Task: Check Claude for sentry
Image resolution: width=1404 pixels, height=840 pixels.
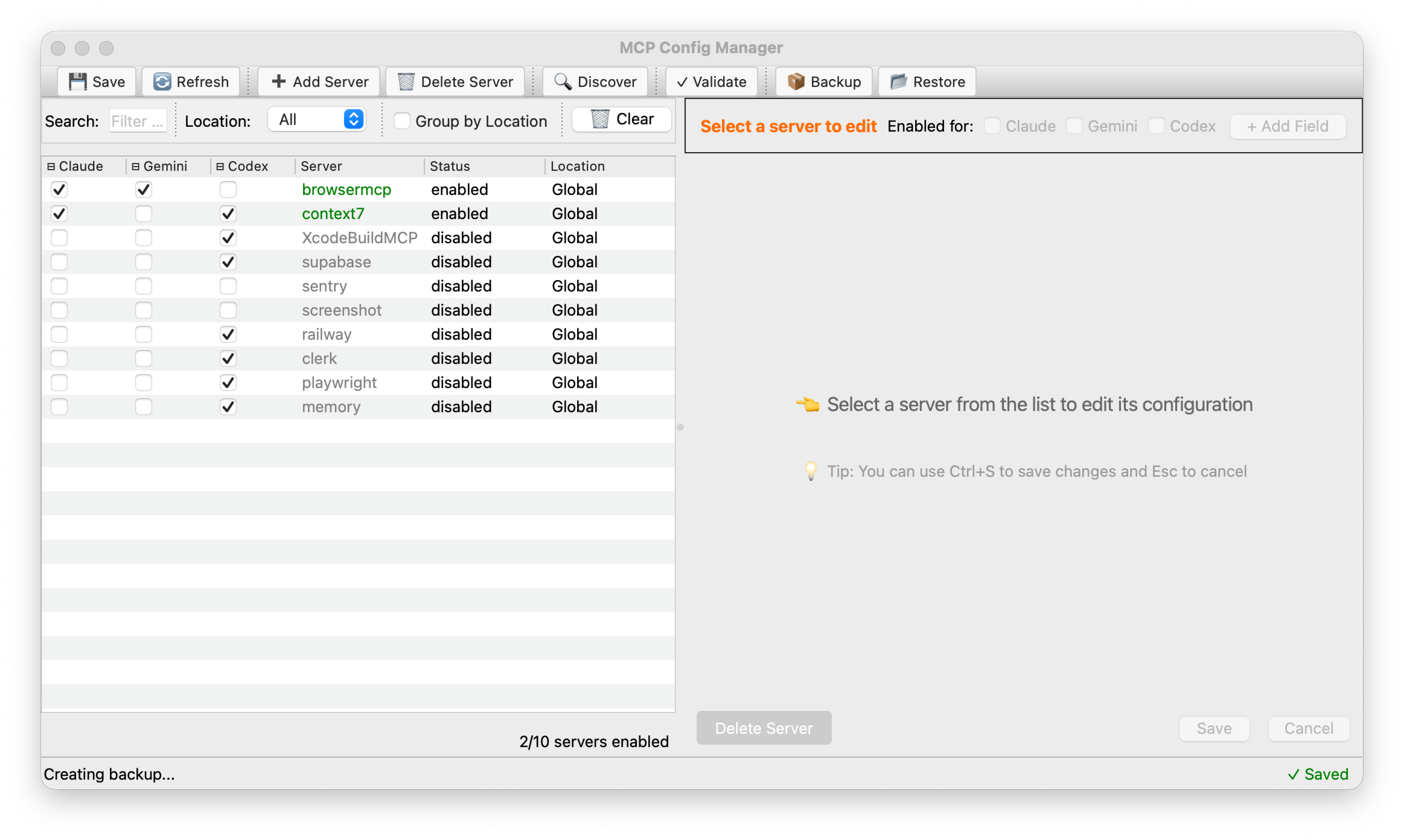Action: [x=59, y=286]
